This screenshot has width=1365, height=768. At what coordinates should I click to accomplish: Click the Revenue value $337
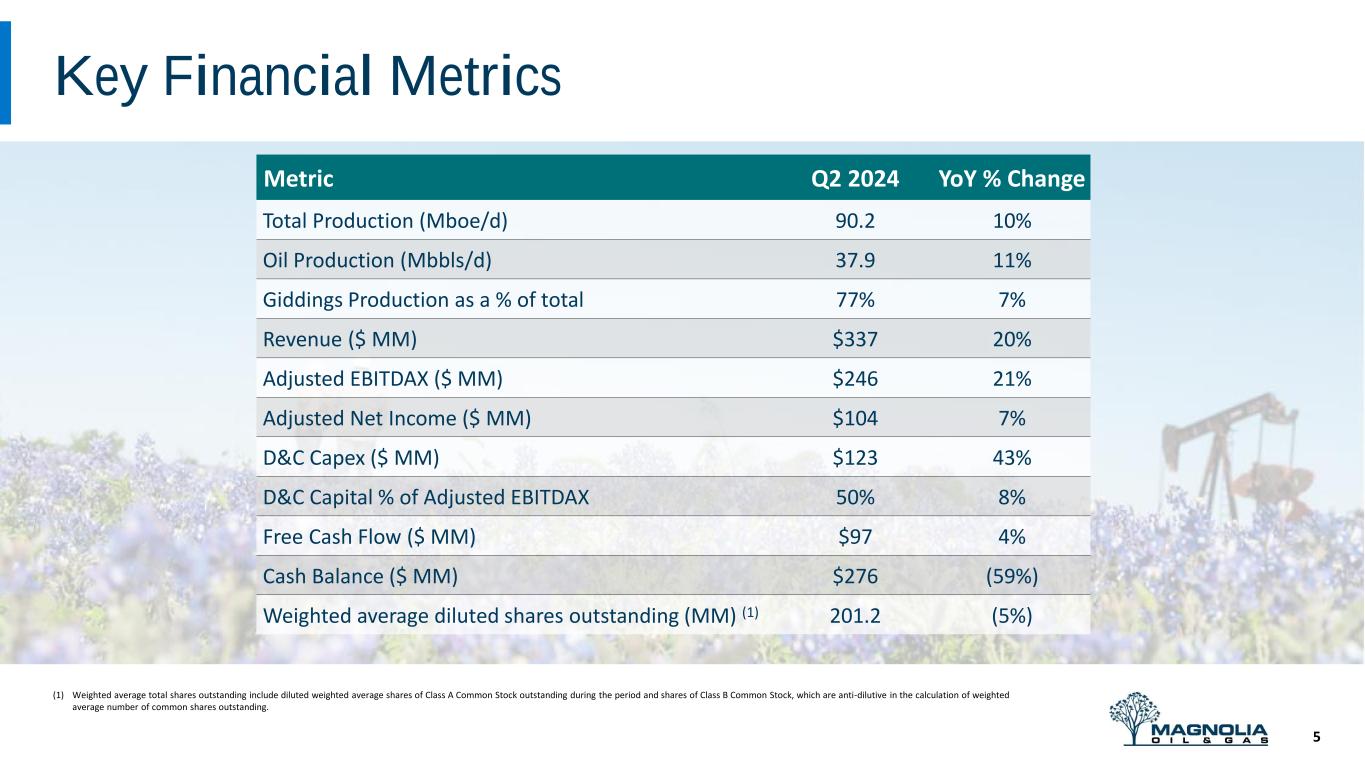coord(855,339)
